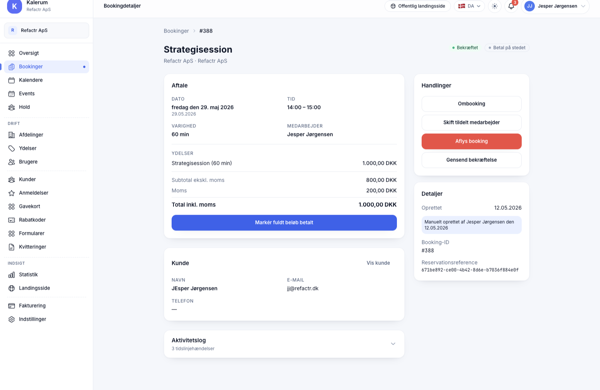Image resolution: width=600 pixels, height=390 pixels.
Task: Click the customer email jj@refactr.dk
Action: (x=303, y=289)
